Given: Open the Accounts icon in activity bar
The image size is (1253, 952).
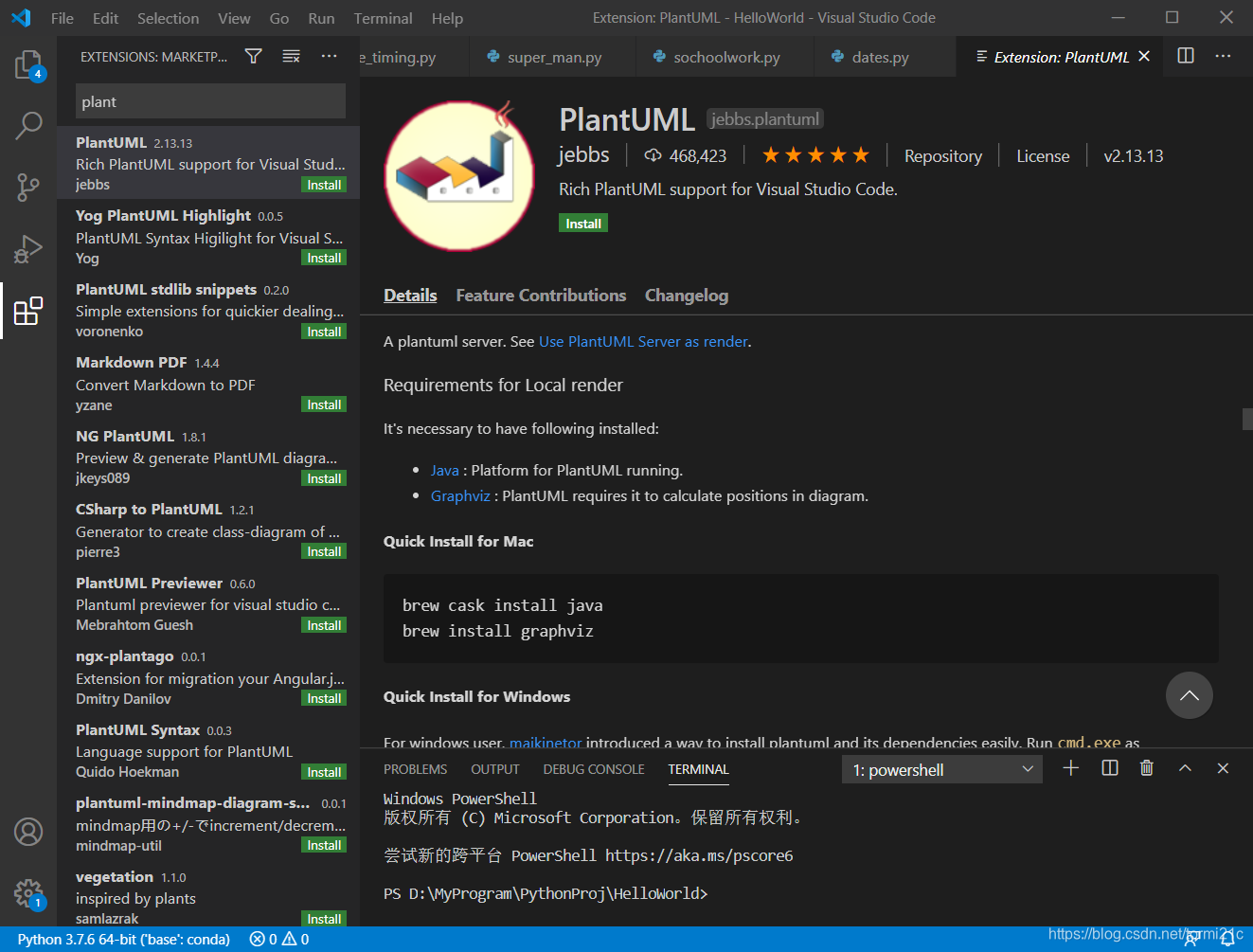Looking at the screenshot, I should pyautogui.click(x=28, y=832).
